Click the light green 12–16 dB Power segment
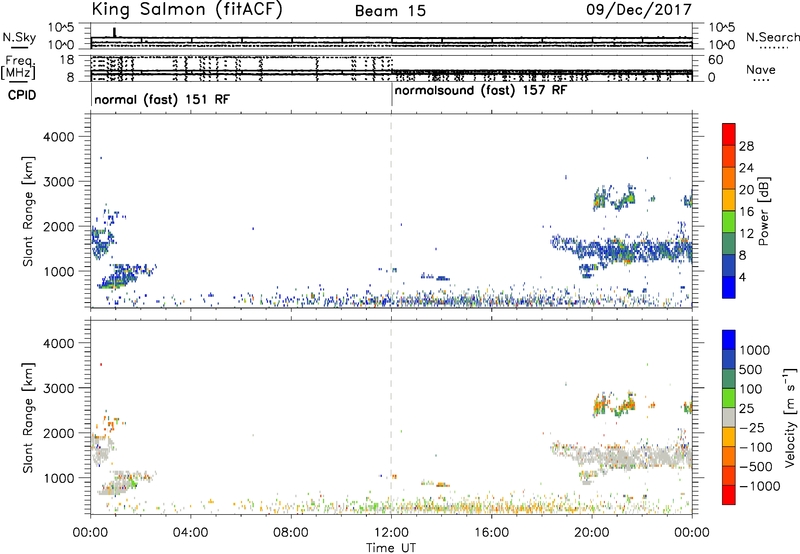 coord(729,222)
